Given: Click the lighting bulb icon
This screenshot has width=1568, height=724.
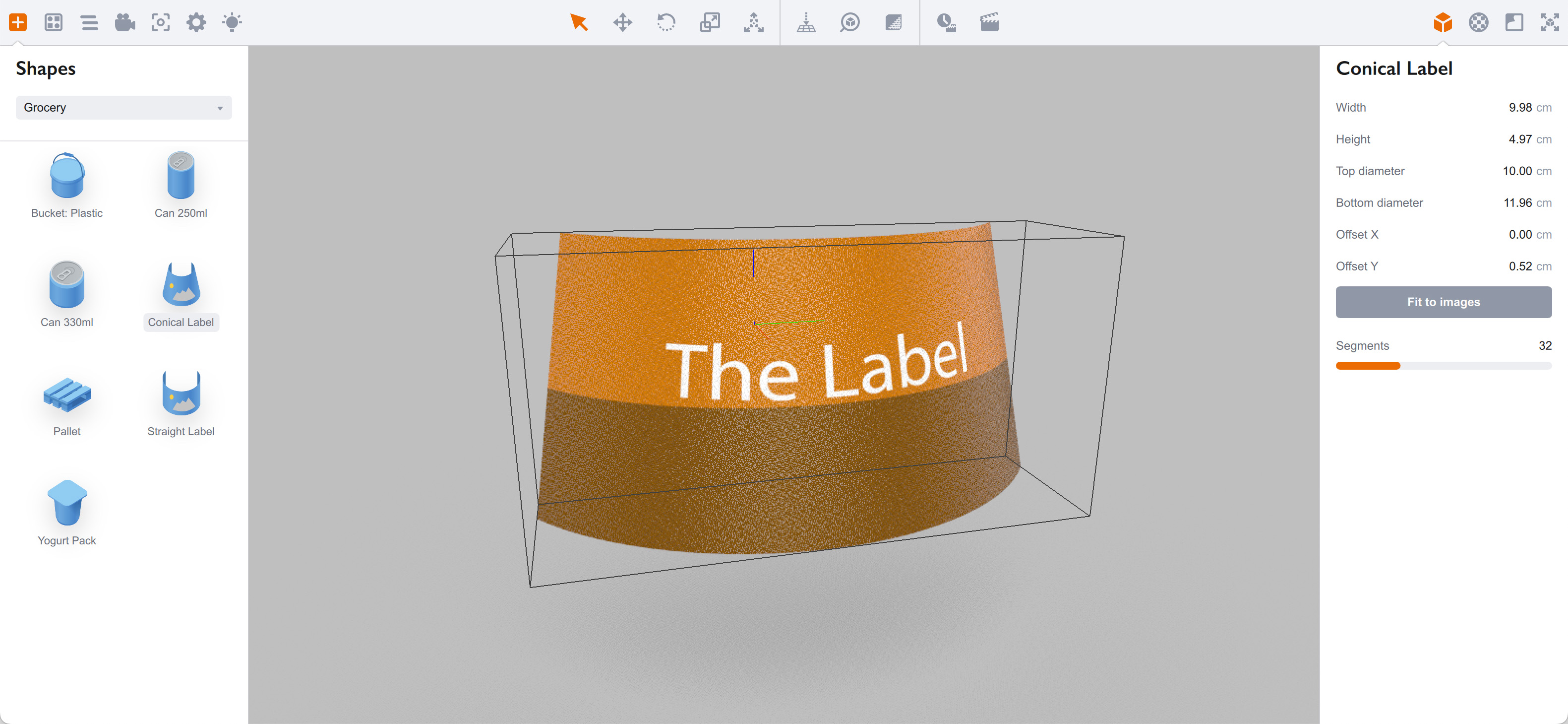Looking at the screenshot, I should (232, 22).
